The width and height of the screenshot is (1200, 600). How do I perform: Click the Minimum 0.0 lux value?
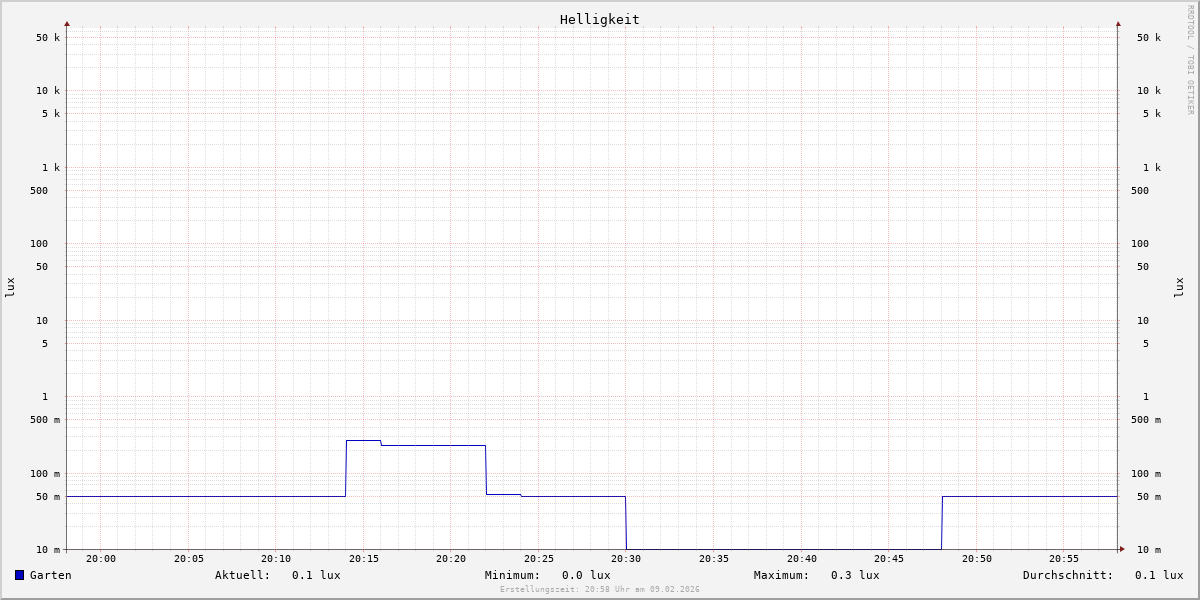pos(586,575)
